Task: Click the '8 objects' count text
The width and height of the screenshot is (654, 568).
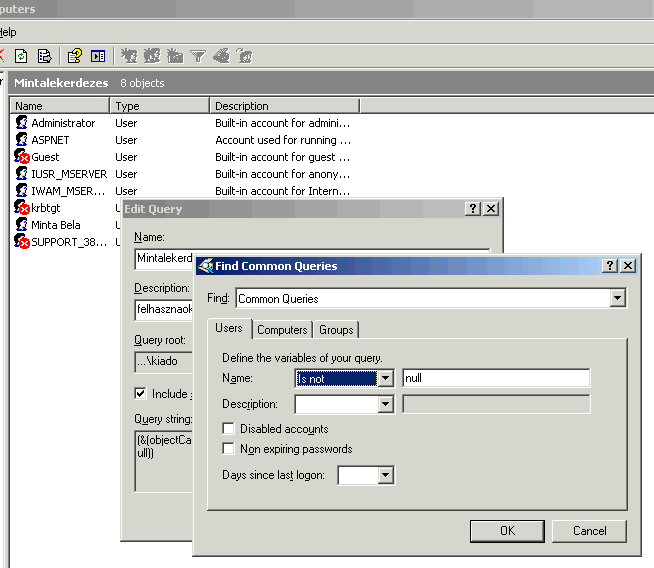Action: click(x=142, y=83)
